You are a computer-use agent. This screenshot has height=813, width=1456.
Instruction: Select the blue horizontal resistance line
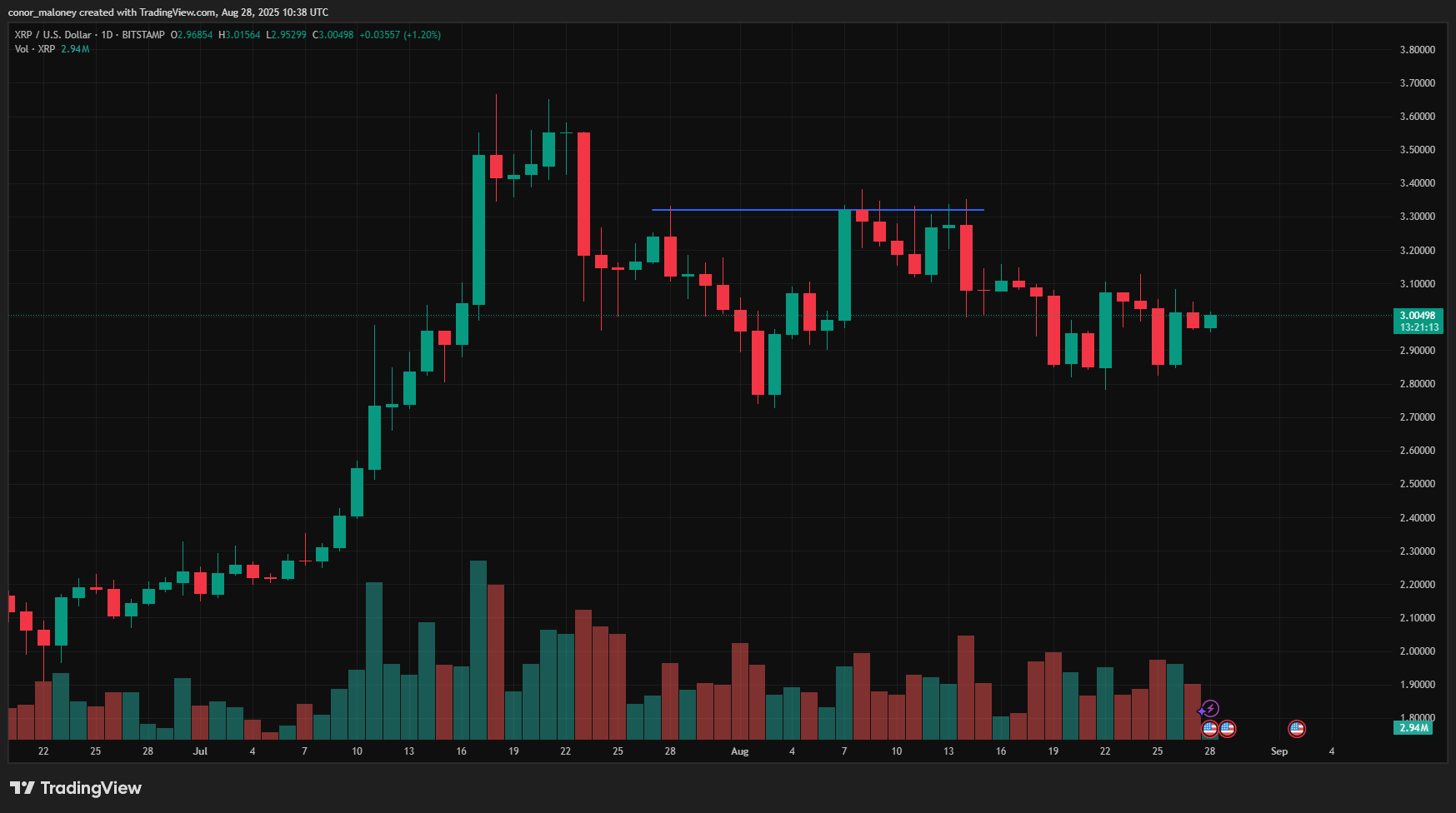[818, 210]
